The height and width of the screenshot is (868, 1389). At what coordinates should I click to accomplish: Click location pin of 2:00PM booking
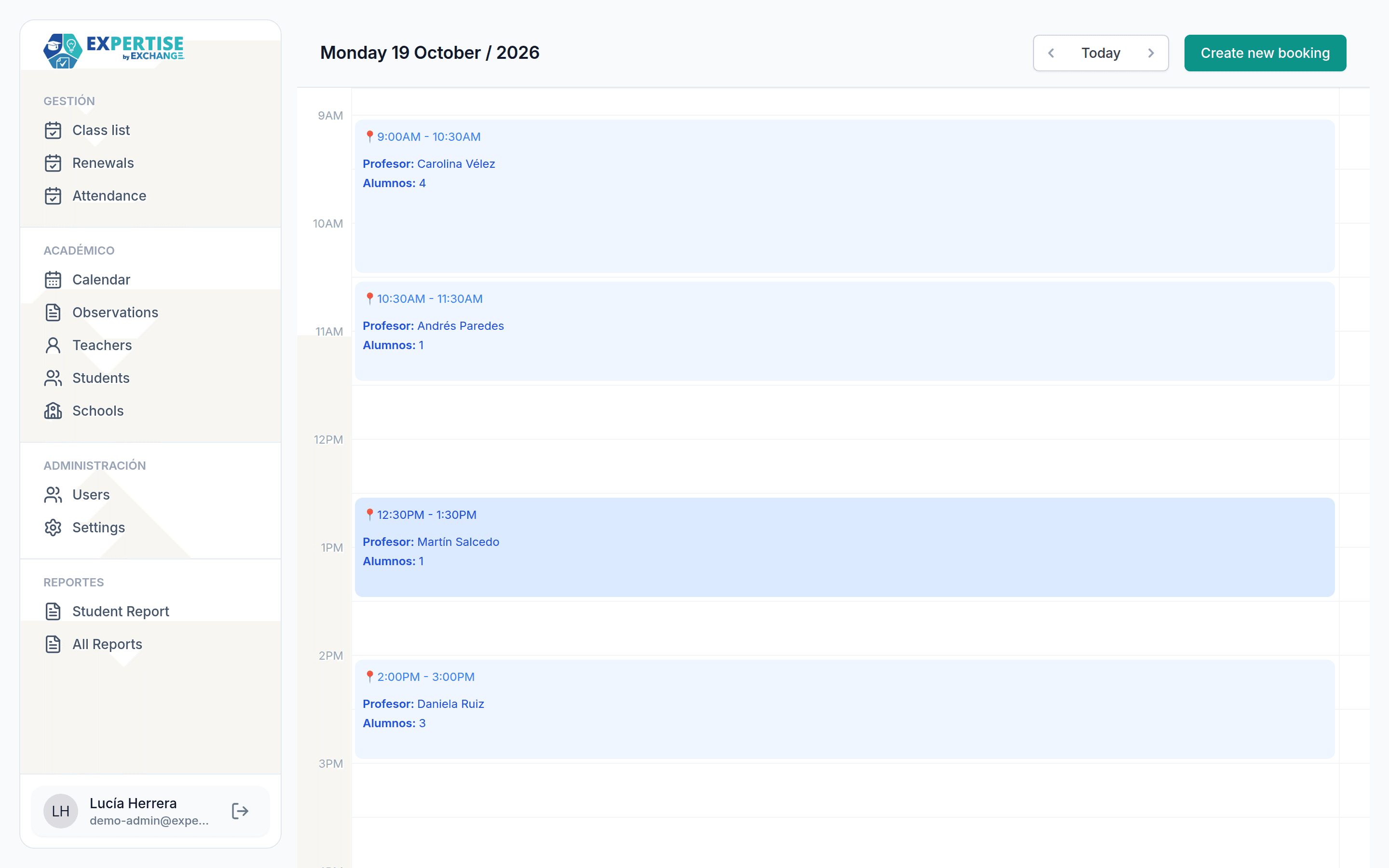point(369,676)
